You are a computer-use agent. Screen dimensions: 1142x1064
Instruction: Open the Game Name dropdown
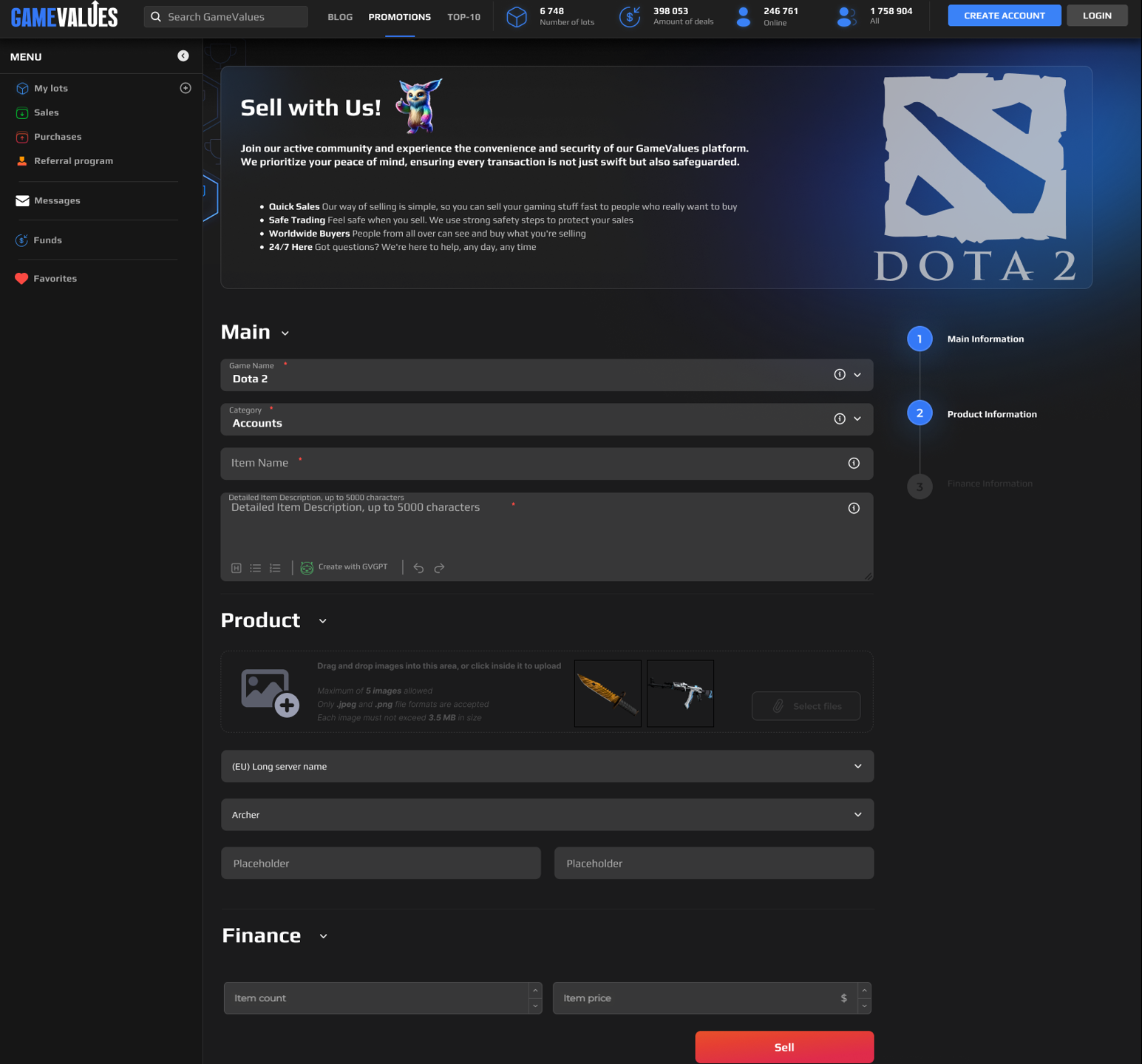click(857, 375)
